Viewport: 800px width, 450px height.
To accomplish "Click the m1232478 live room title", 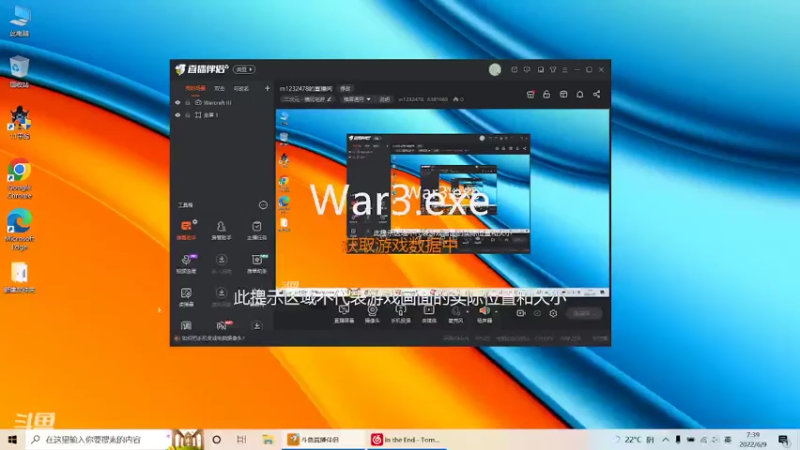I will [306, 88].
